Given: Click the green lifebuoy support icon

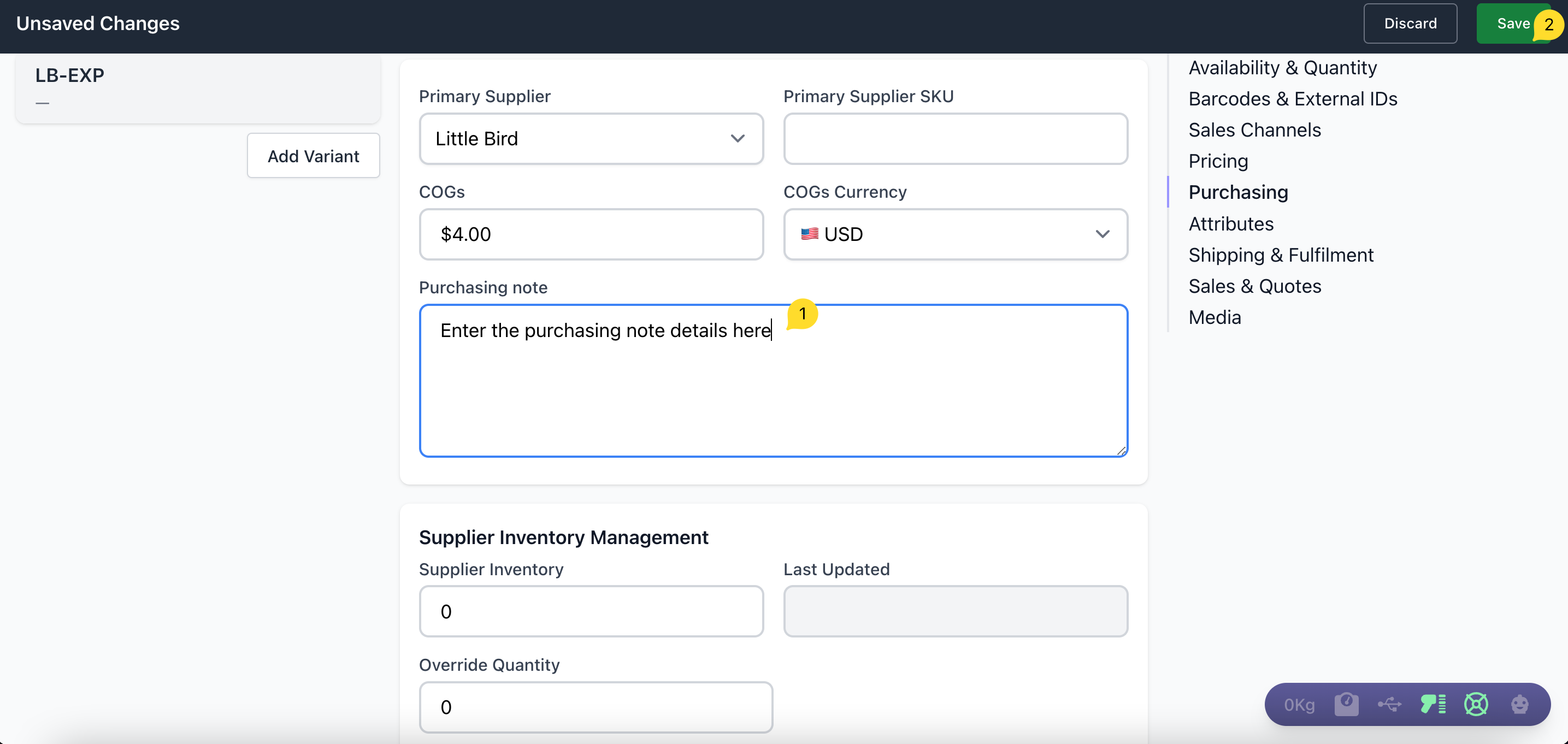Looking at the screenshot, I should (x=1476, y=705).
